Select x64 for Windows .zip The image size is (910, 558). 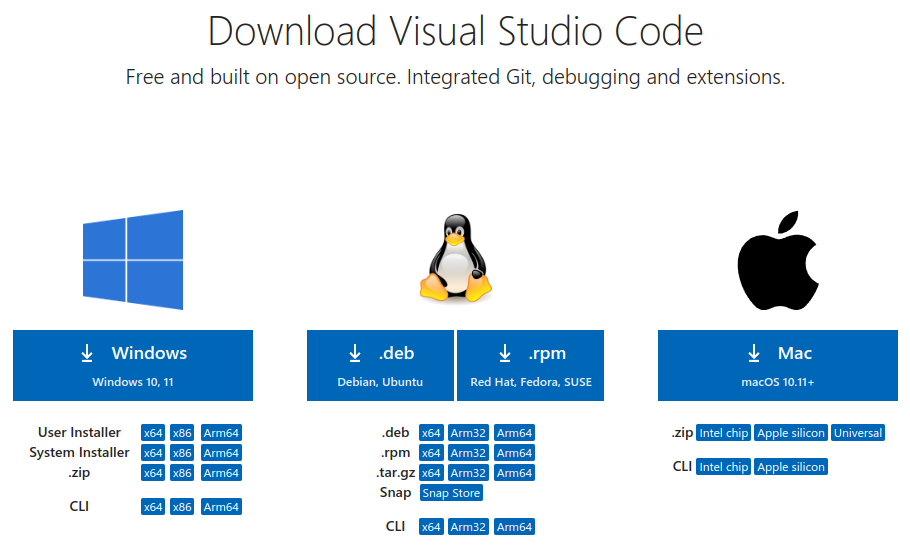[x=153, y=473]
